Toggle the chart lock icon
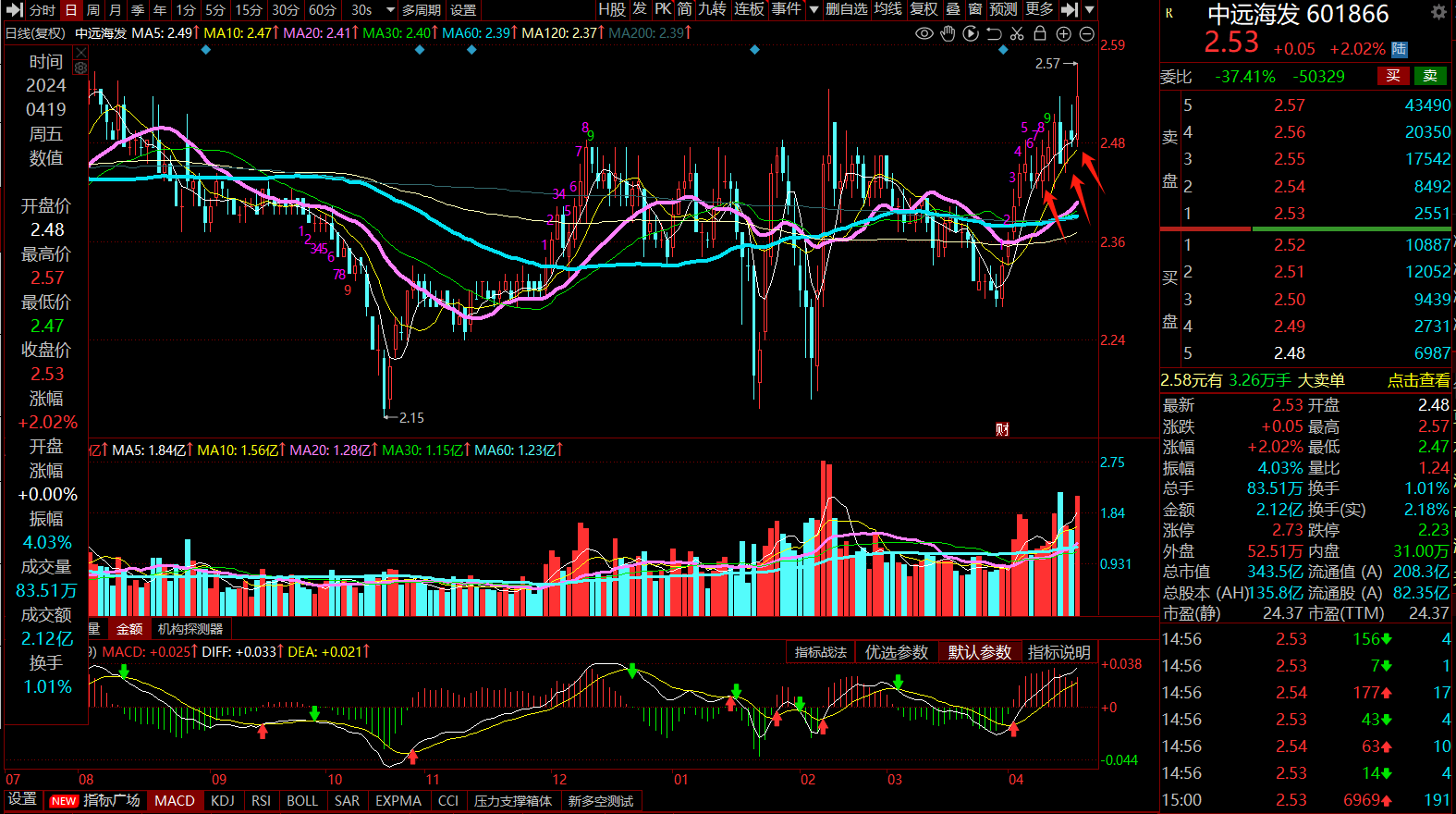Image resolution: width=1456 pixels, height=814 pixels. coord(1040,33)
